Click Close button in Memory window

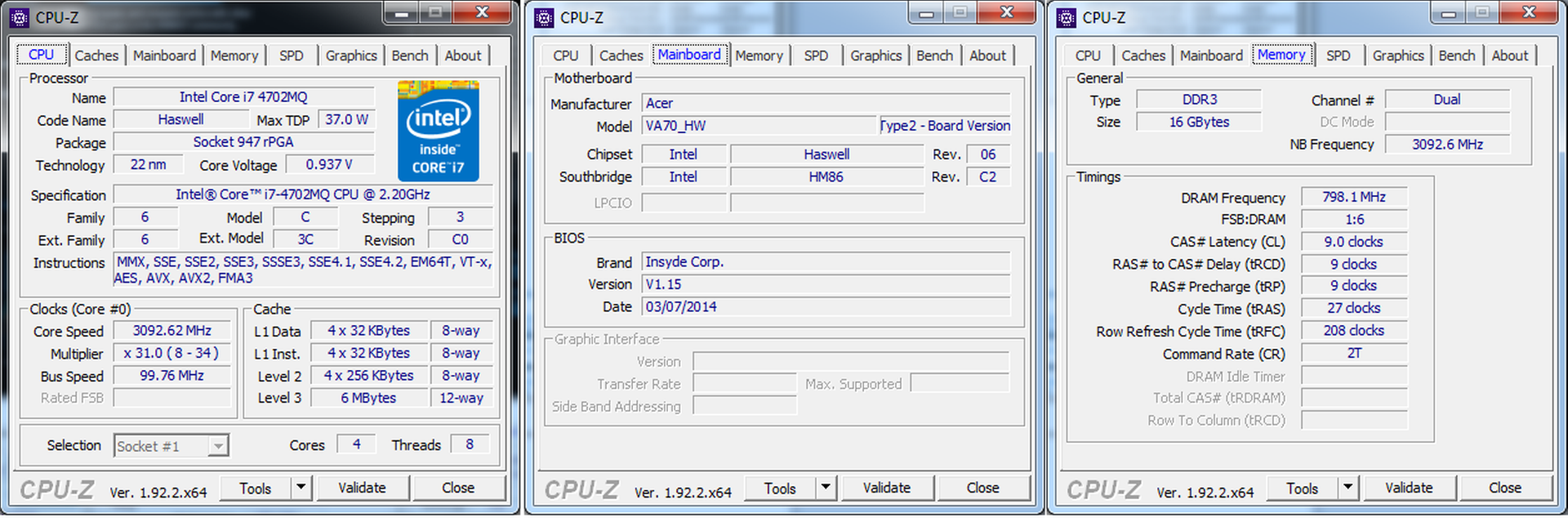coord(1505,488)
